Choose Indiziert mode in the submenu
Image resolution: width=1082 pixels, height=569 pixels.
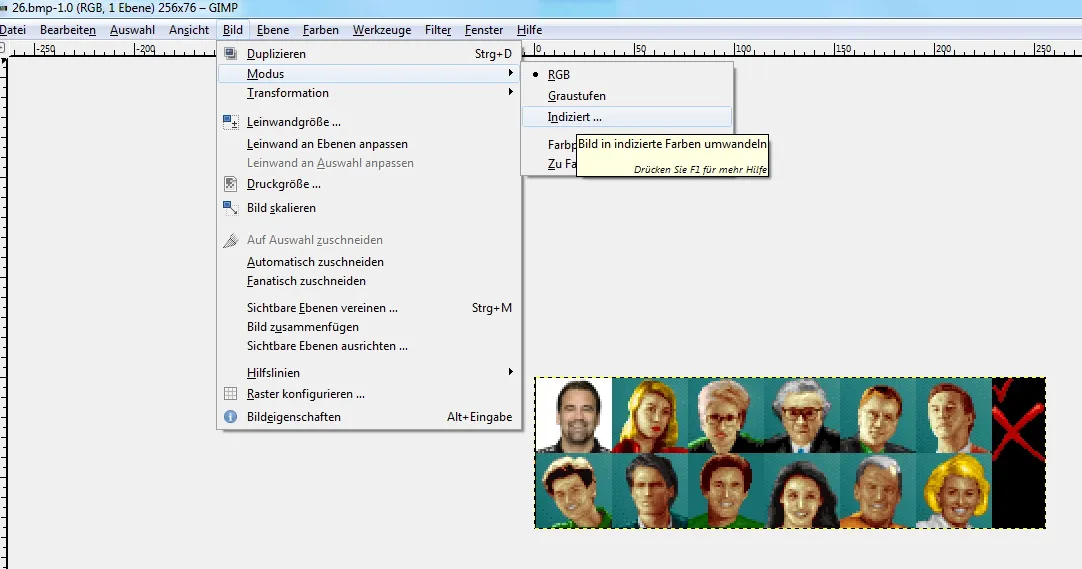coord(574,117)
